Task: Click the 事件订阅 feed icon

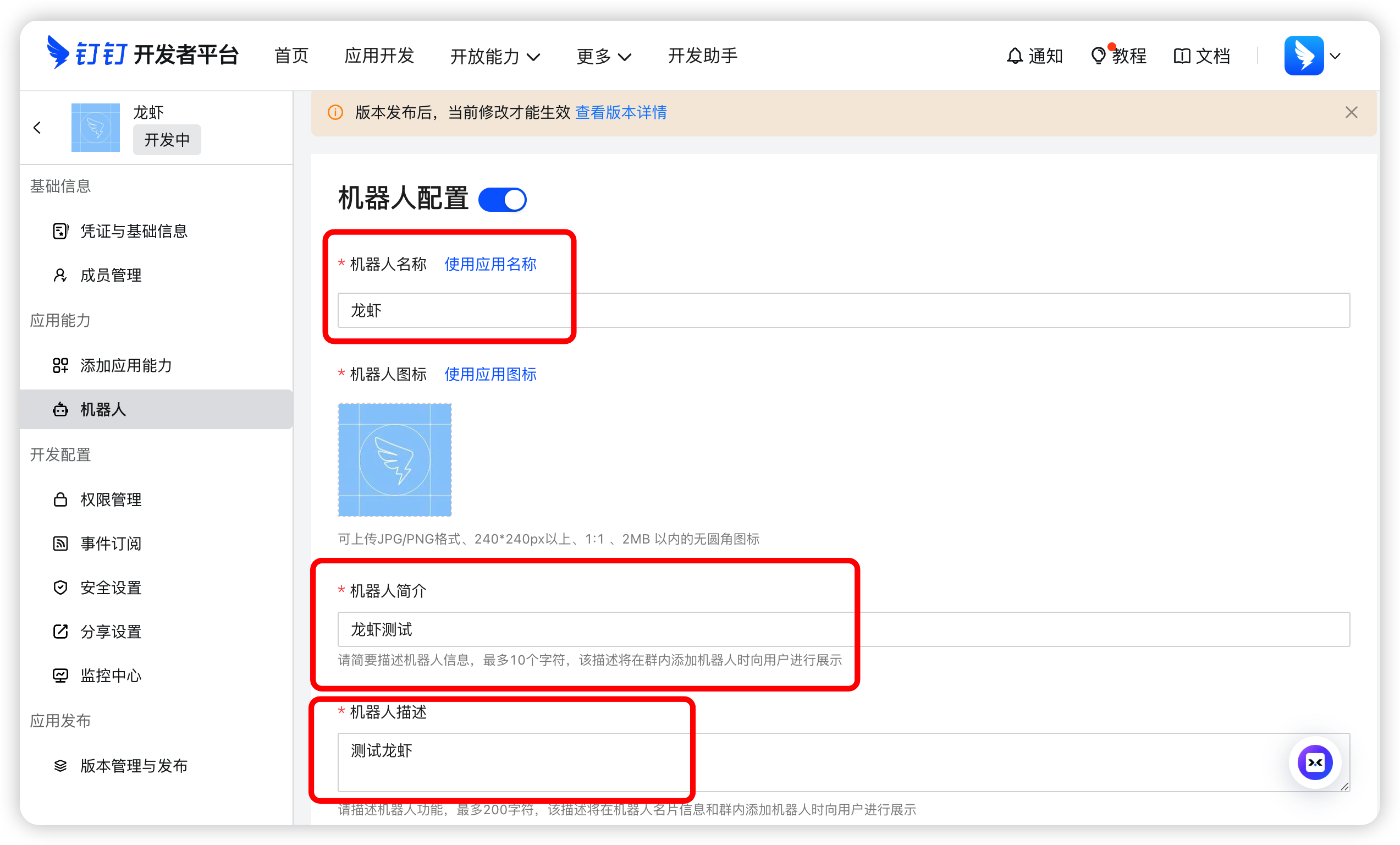Action: (60, 544)
